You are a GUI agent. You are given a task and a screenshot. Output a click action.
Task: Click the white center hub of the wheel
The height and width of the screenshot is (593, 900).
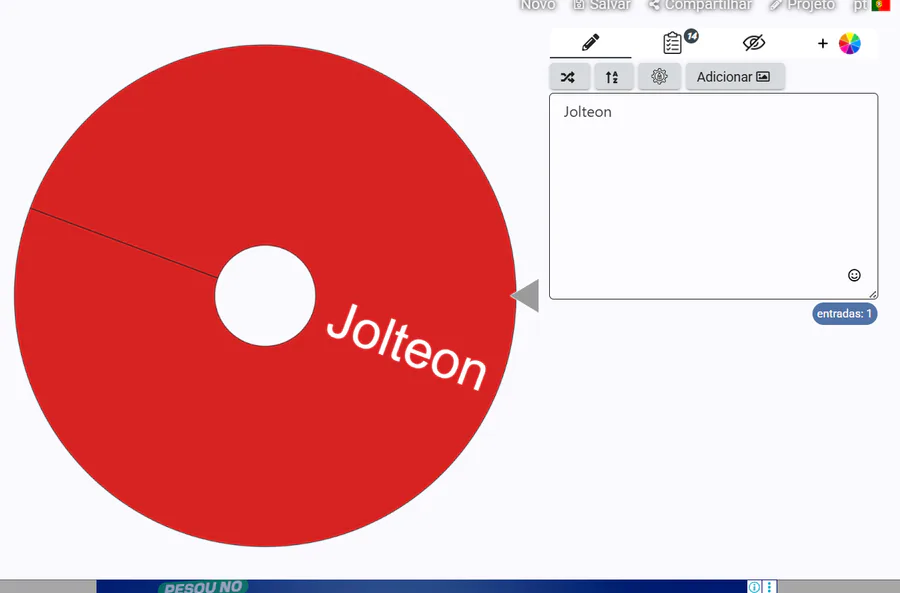(x=265, y=296)
